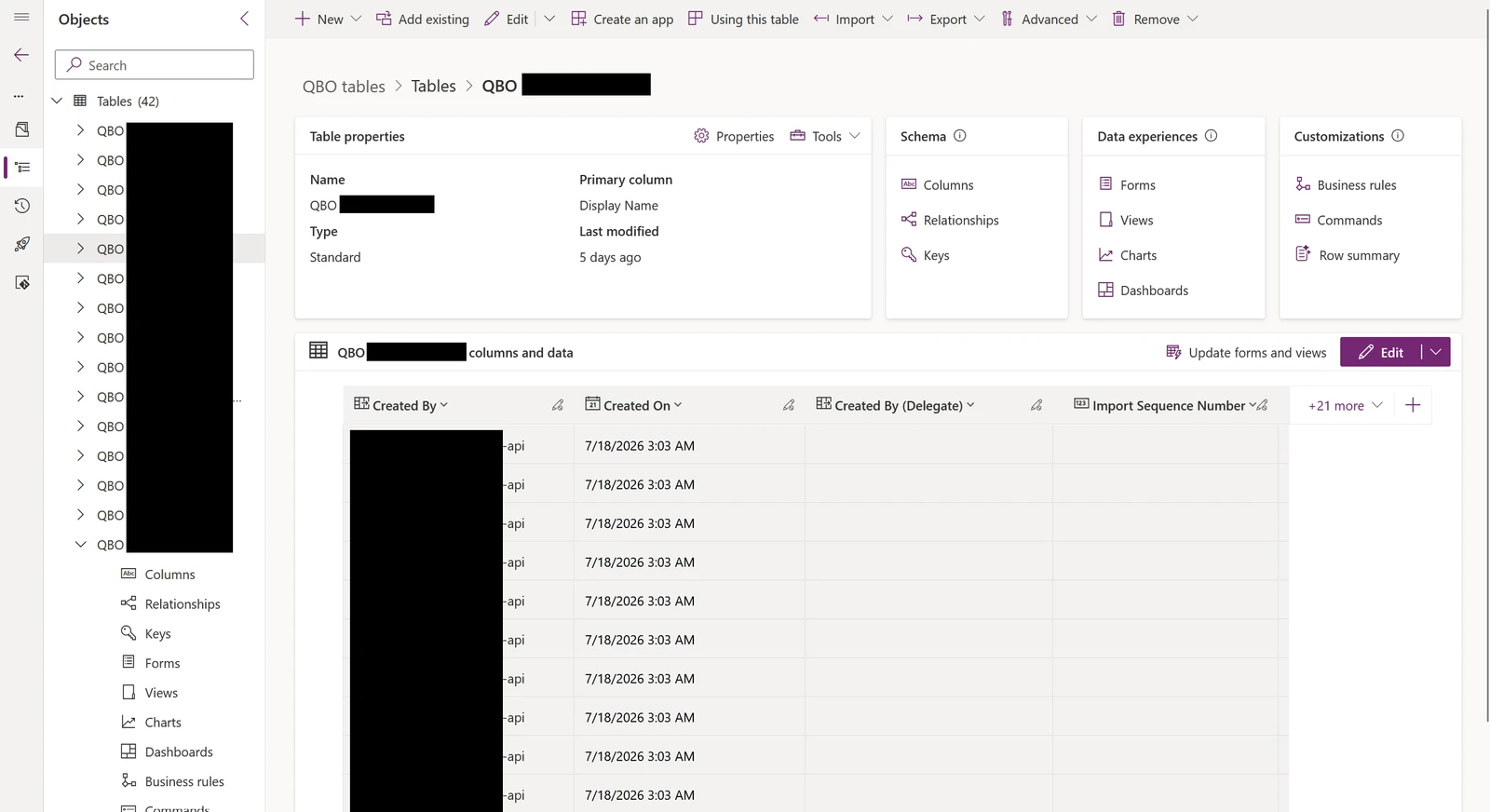Open the last rail icon below rocket
The image size is (1490, 812).
(22, 282)
